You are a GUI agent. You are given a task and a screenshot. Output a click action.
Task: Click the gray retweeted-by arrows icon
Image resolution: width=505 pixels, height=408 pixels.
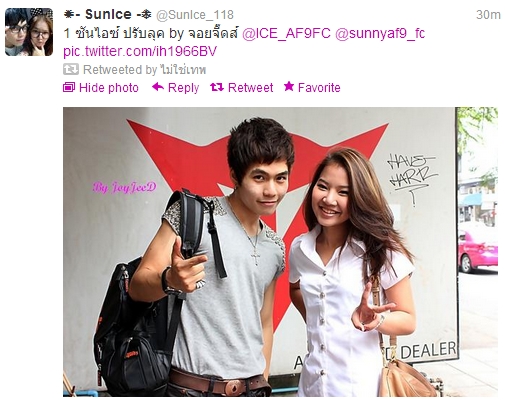tap(71, 69)
